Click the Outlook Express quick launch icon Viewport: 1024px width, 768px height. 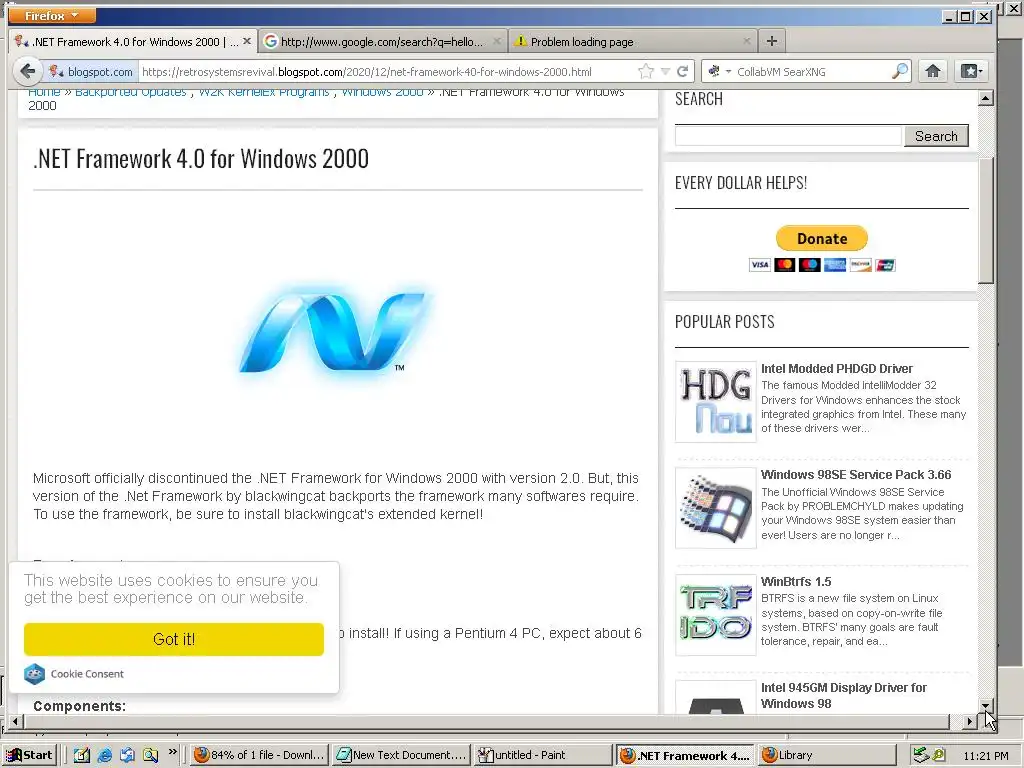(127, 755)
